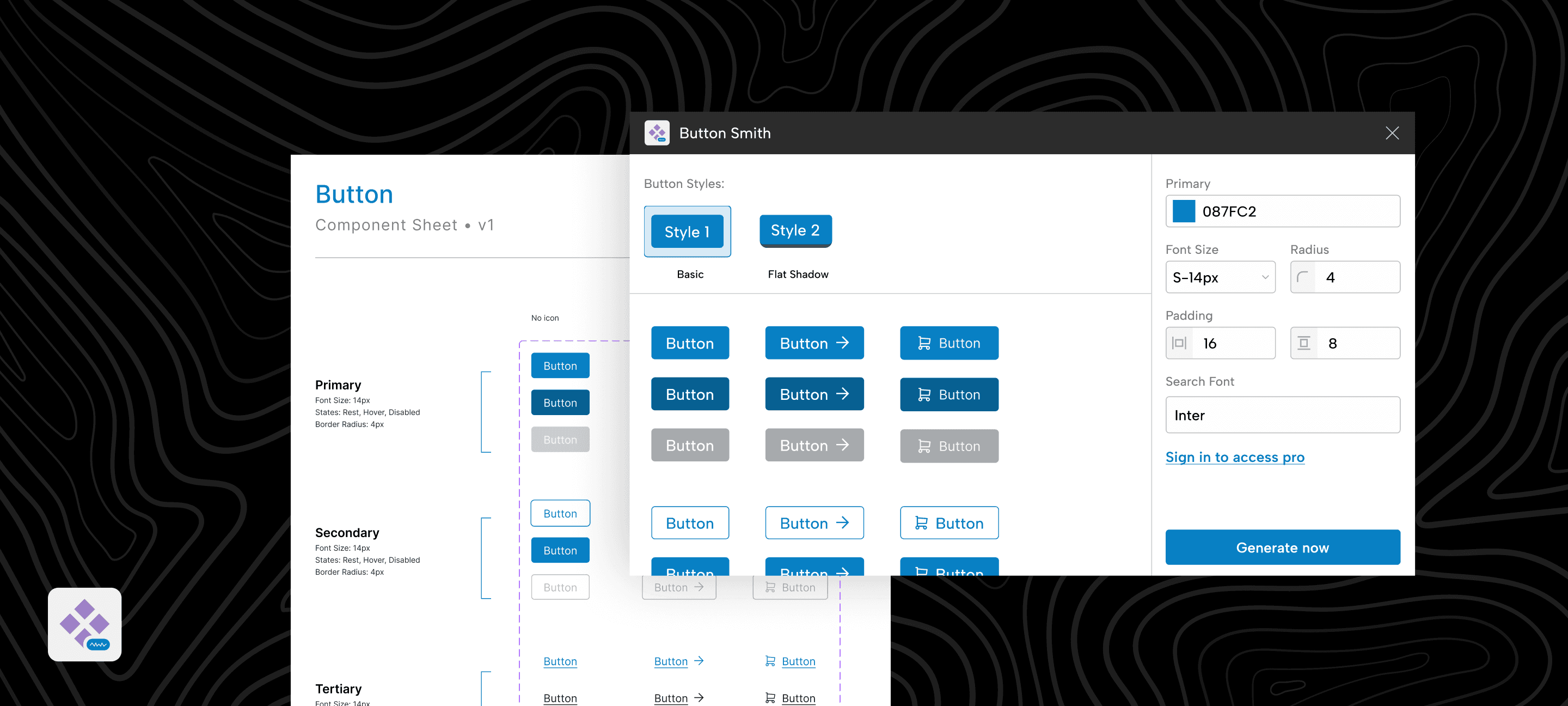Click the dark underlined no-icon Button link on the sheet

pyautogui.click(x=560, y=698)
